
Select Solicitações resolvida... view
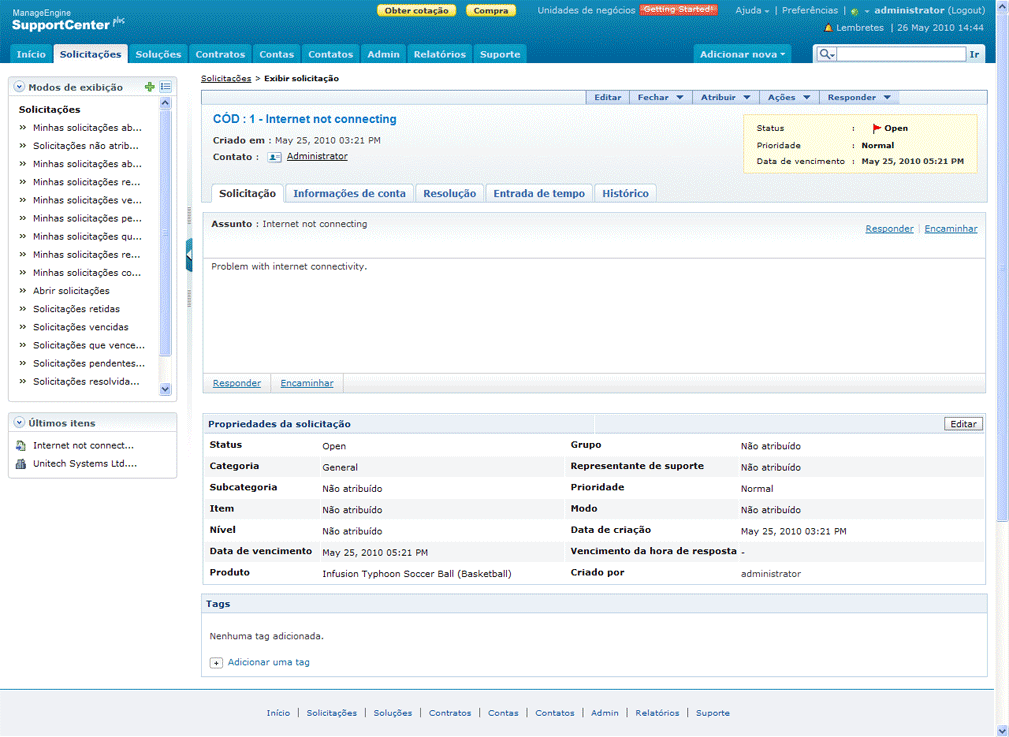click(86, 382)
